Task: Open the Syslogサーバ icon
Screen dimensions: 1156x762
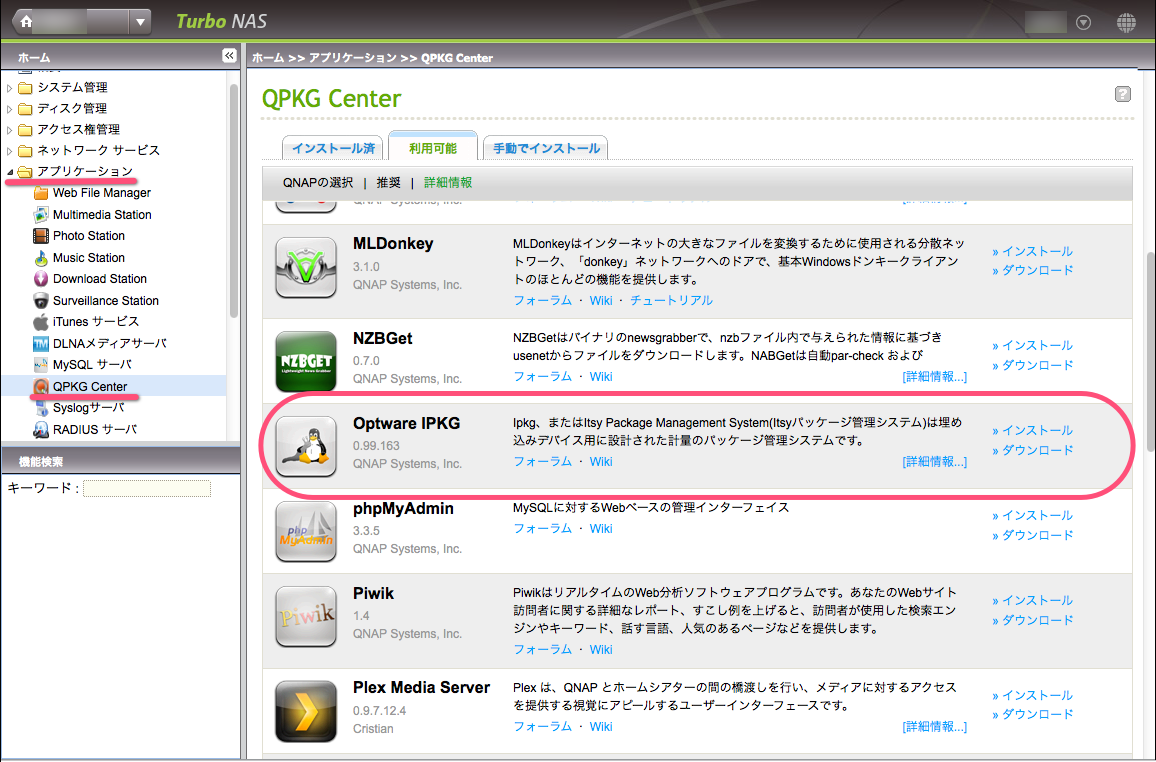Action: [41, 408]
